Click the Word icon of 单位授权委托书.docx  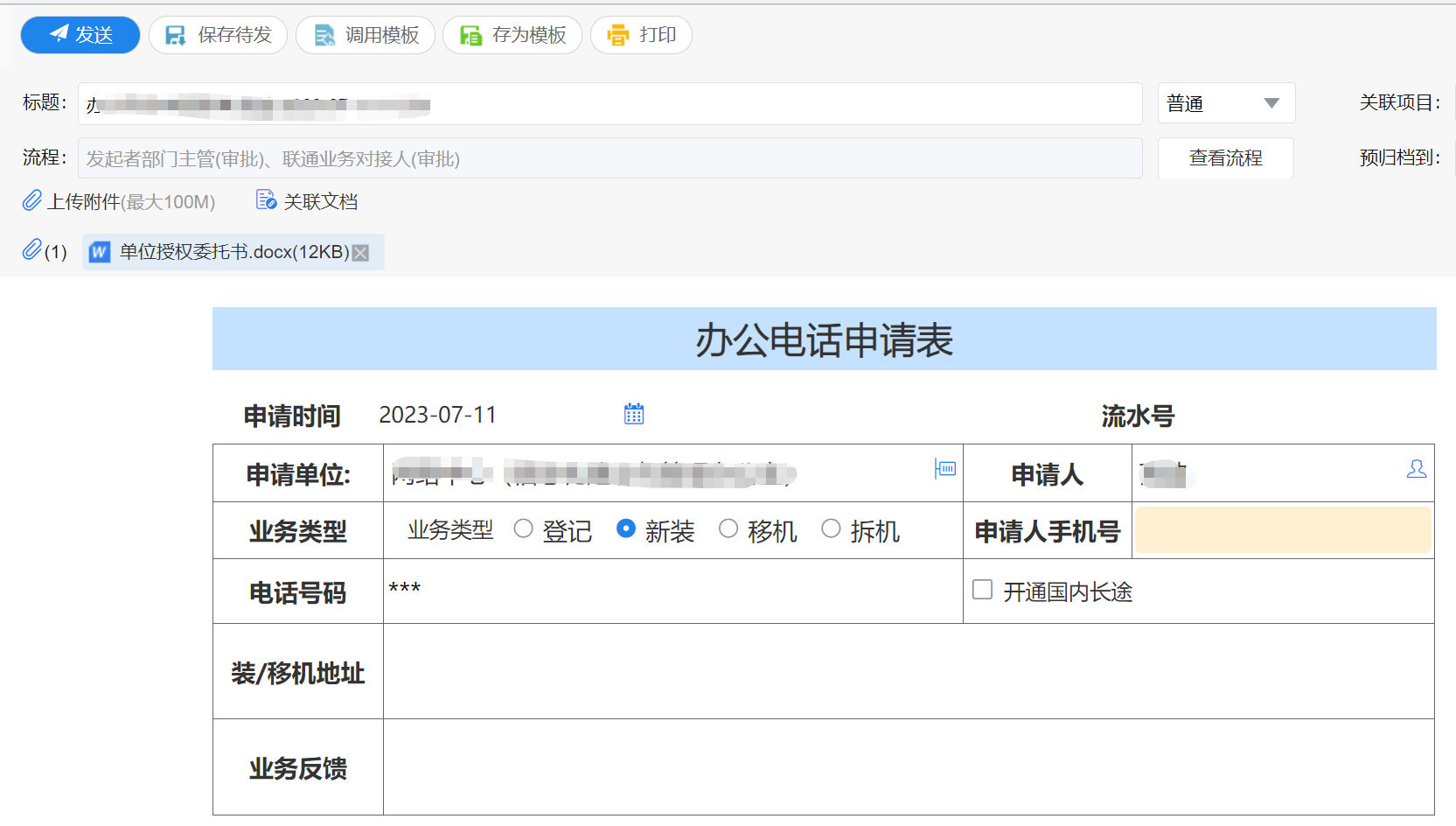[99, 252]
